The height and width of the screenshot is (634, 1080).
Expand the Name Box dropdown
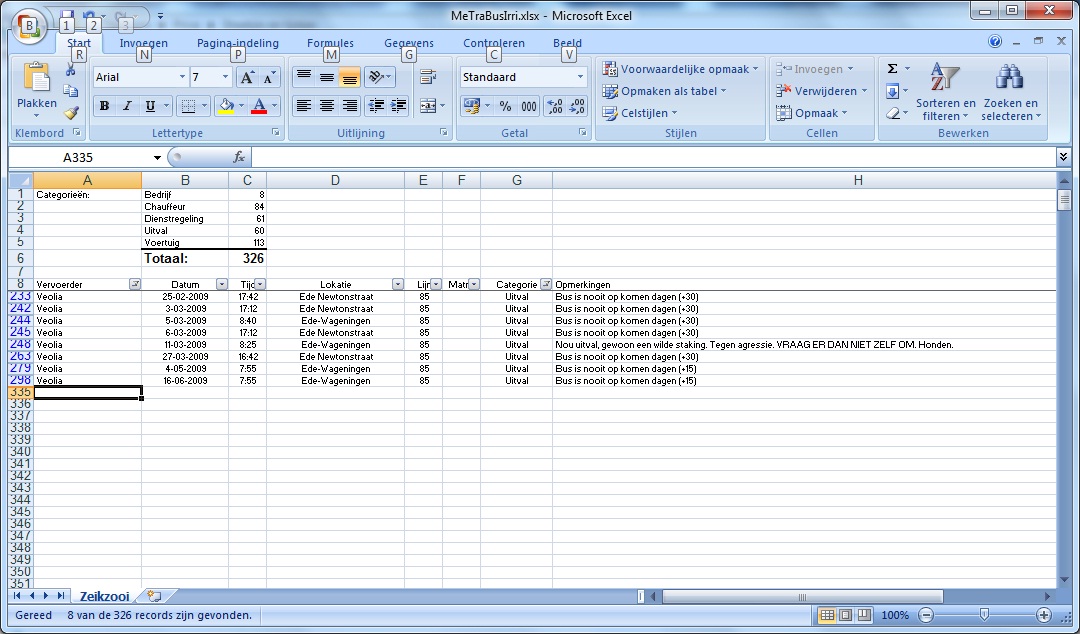157,158
